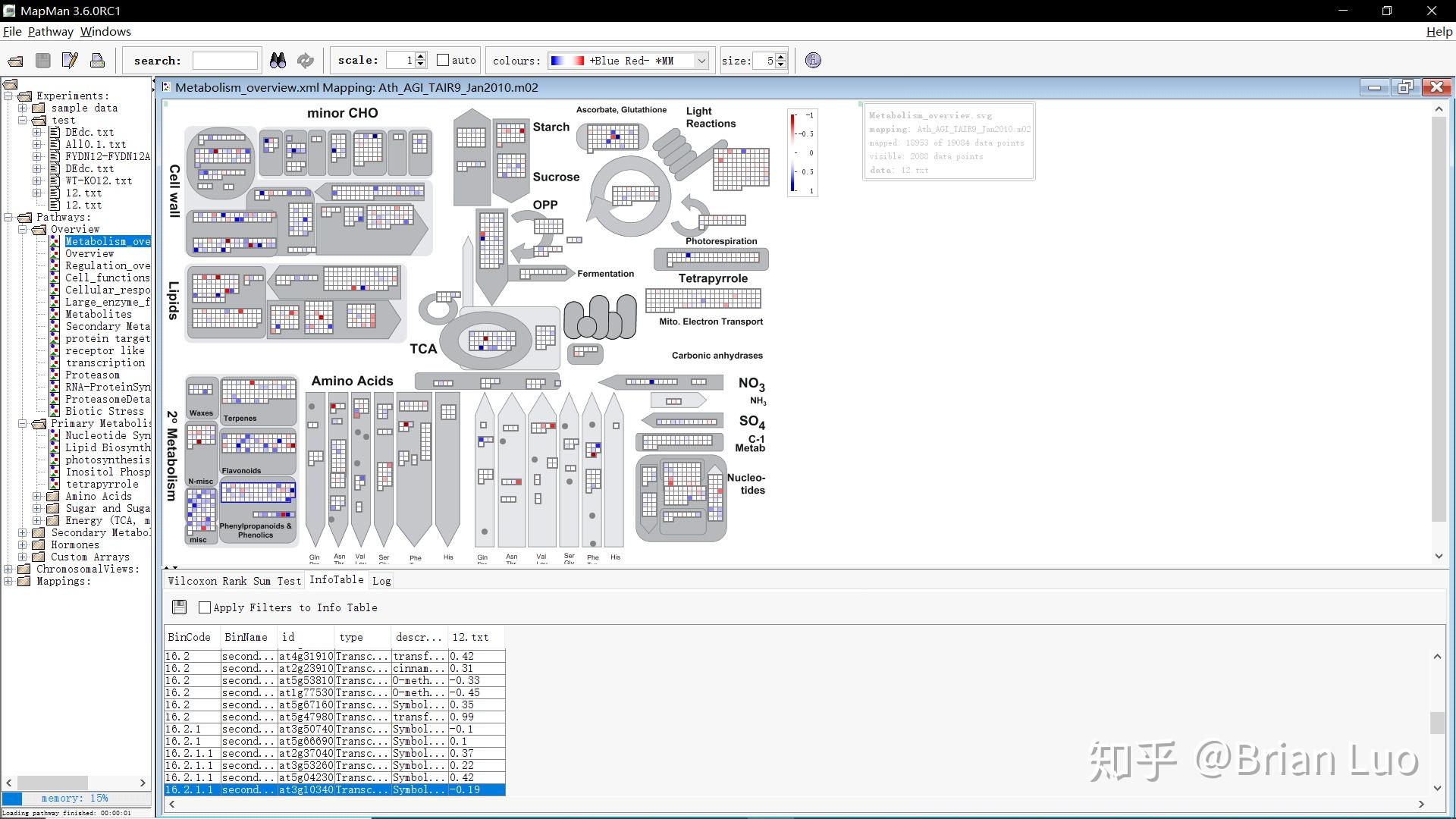Click inside the search text field
The height and width of the screenshot is (819, 1456).
coord(225,61)
